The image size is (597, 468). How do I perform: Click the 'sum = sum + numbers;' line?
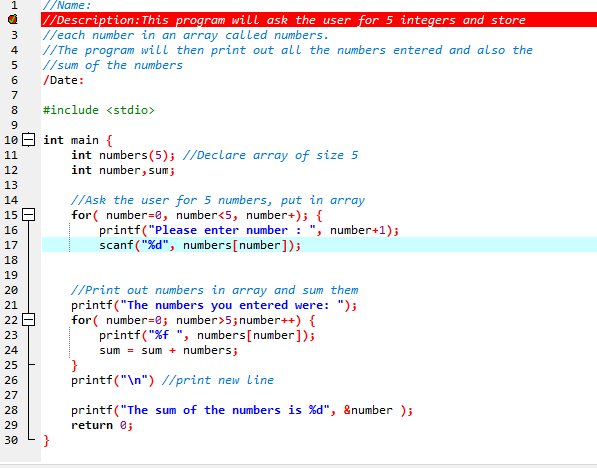pyautogui.click(x=169, y=350)
